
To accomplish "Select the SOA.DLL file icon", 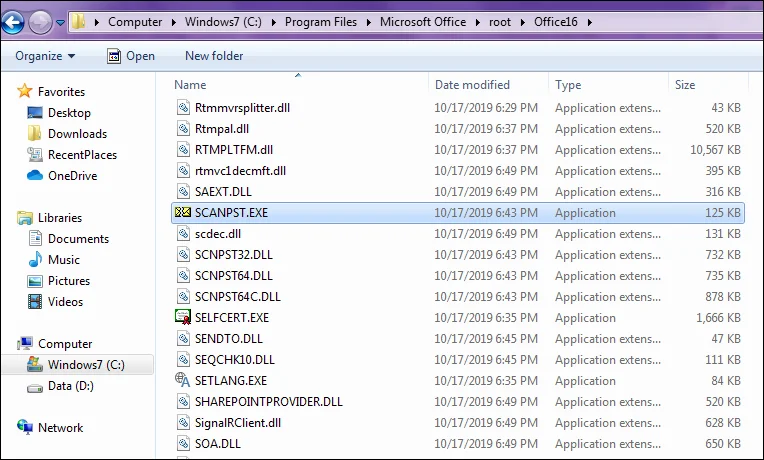I will (x=183, y=443).
